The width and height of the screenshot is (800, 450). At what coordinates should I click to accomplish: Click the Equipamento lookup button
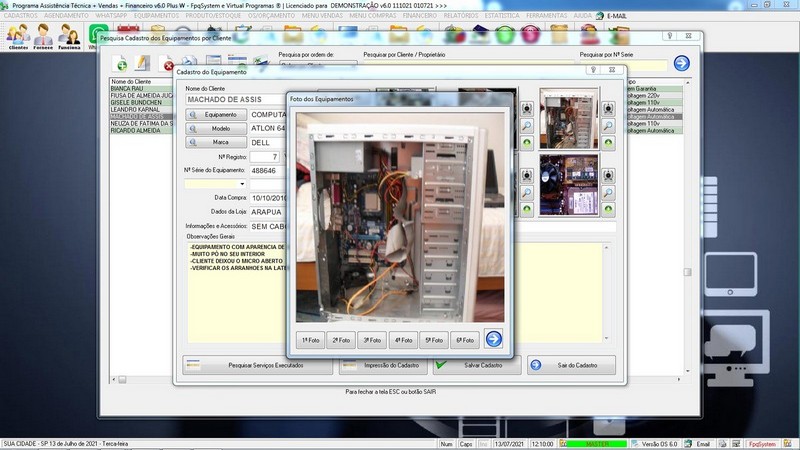[x=216, y=115]
